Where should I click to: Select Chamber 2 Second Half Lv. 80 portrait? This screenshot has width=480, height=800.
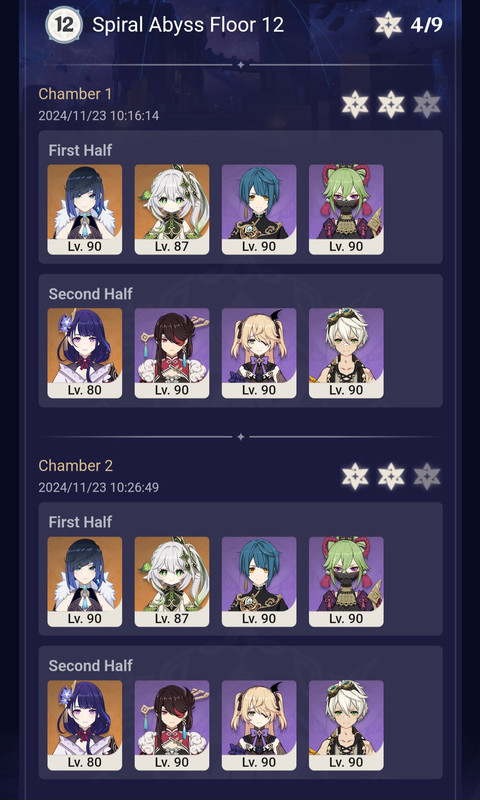tap(85, 725)
